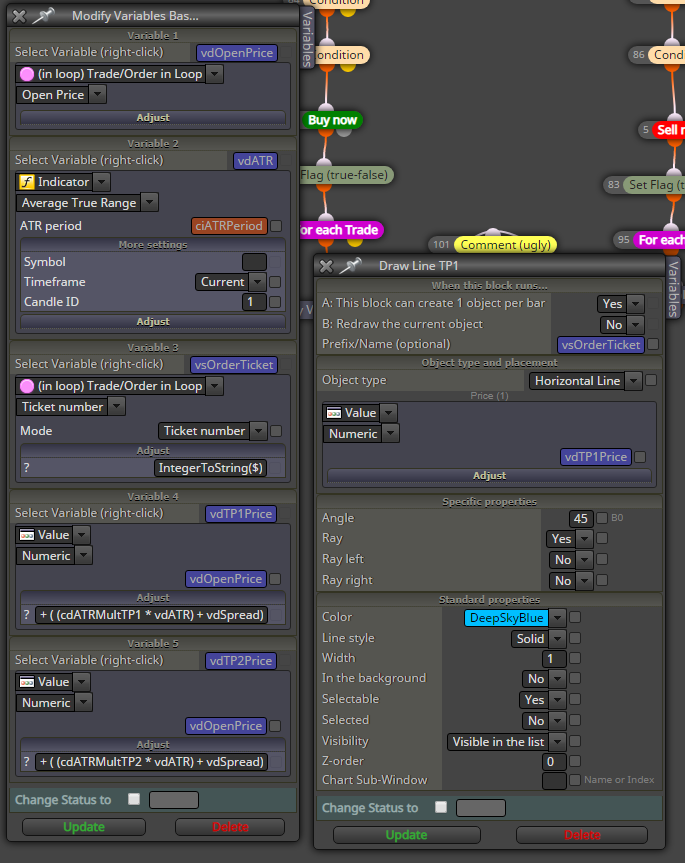Click the question mark beside the cdATRMultTP2 formula
685x863 pixels.
tap(26, 762)
